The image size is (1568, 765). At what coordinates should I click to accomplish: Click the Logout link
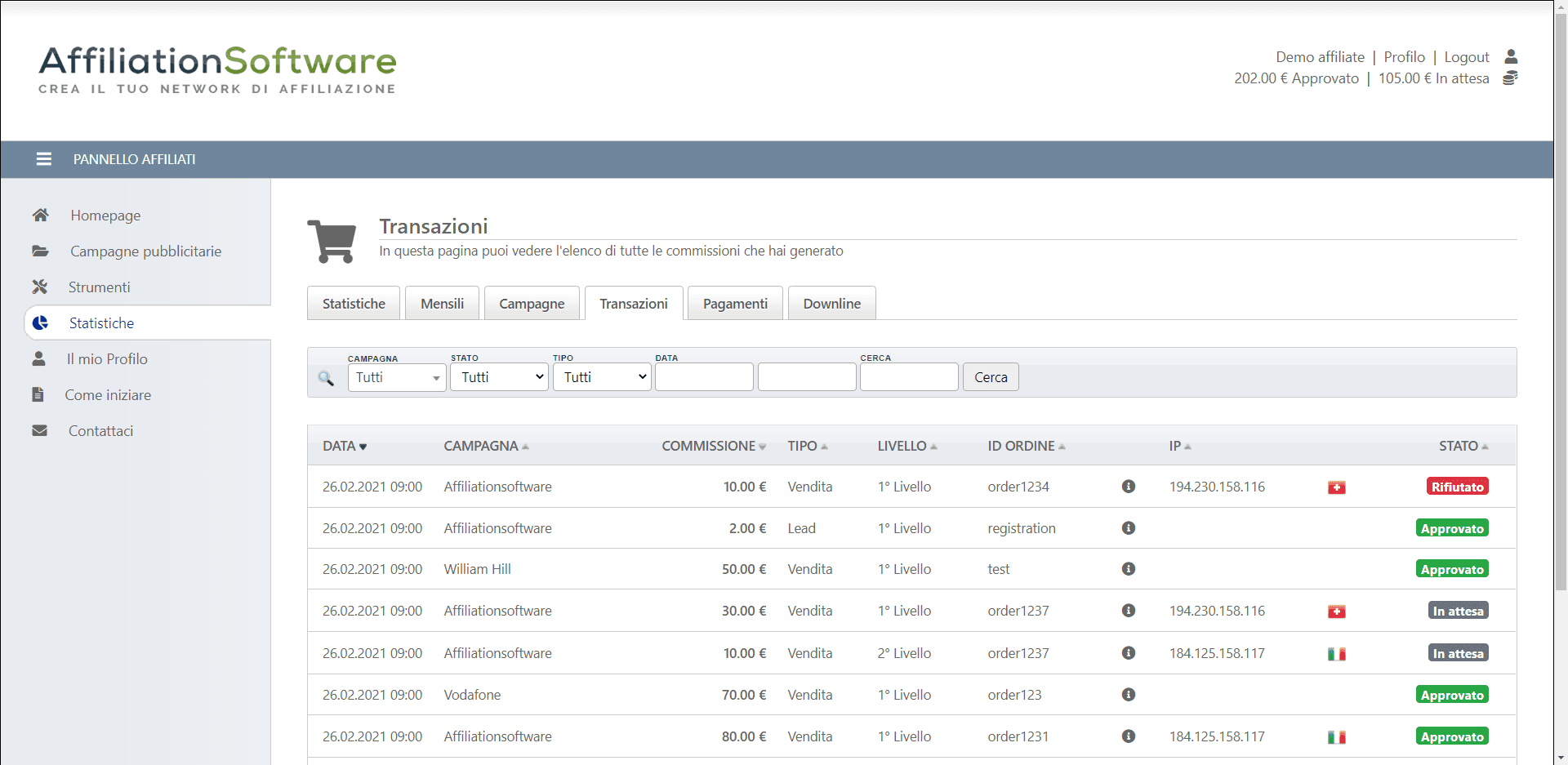1466,57
